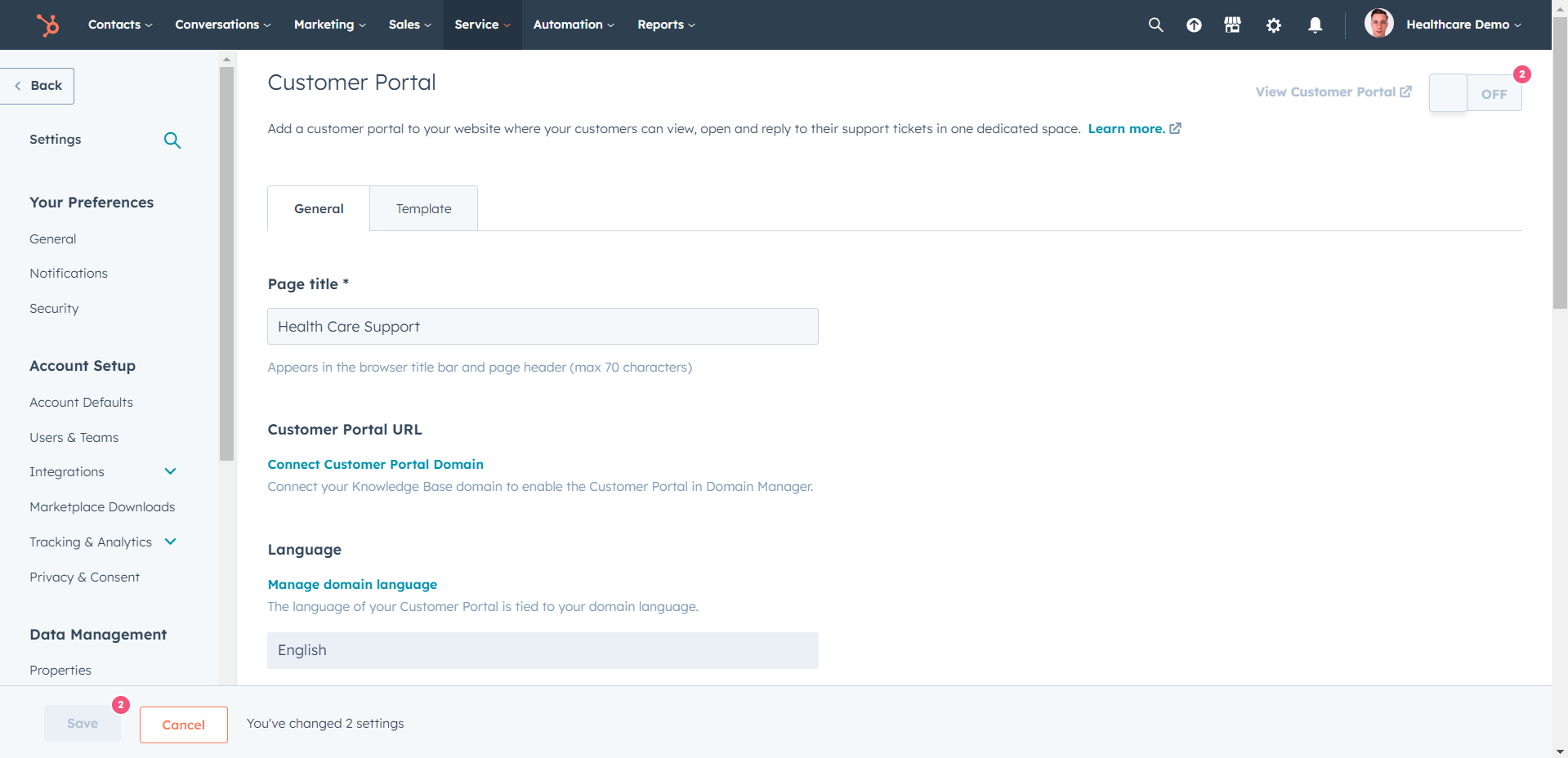
Task: Click the back chevron arrow in sidebar
Action: coord(17,85)
